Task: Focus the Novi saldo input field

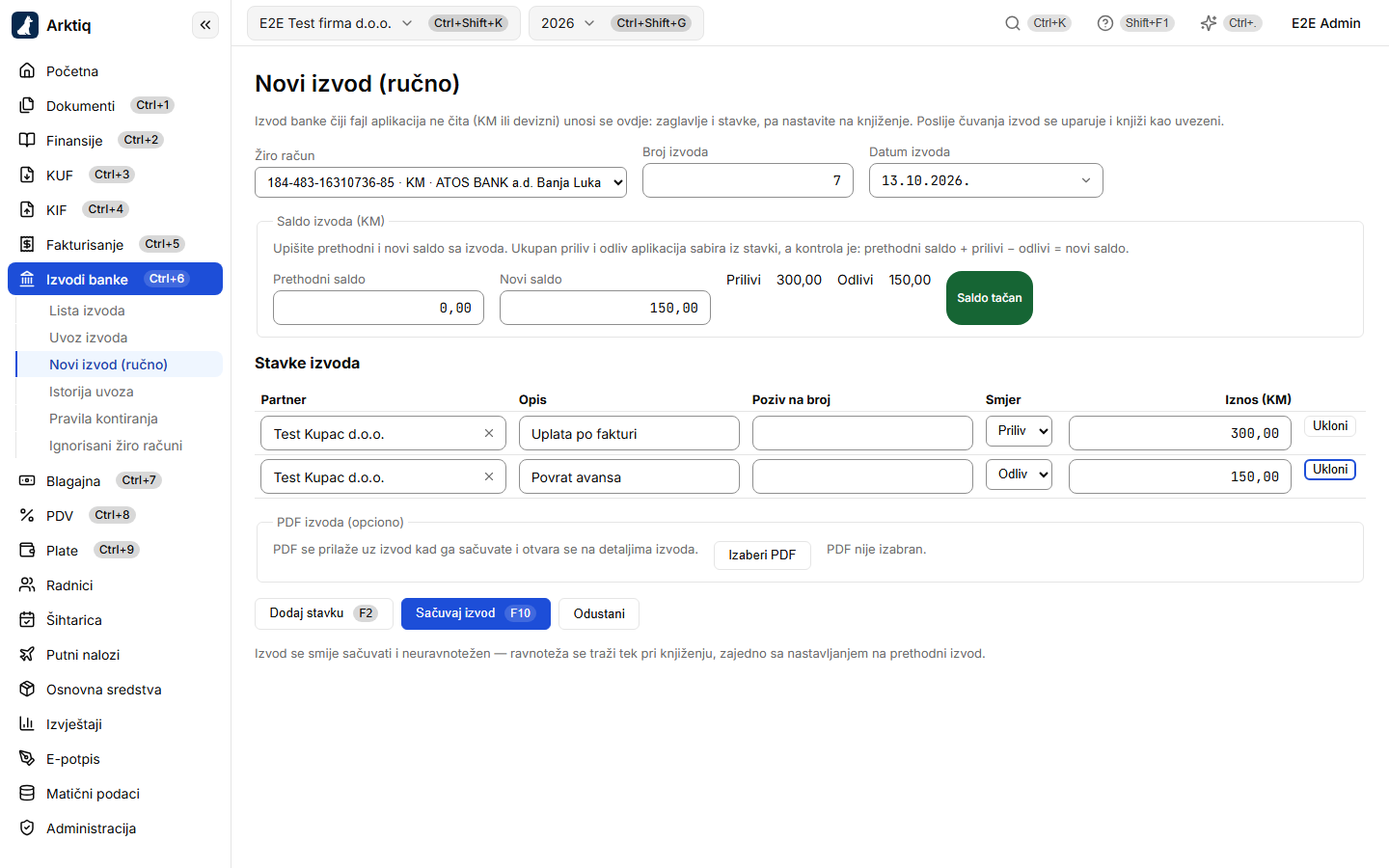Action: (605, 308)
